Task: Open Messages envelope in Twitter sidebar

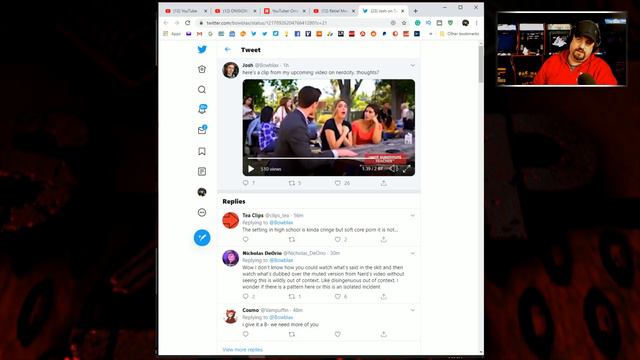Action: 202,130
